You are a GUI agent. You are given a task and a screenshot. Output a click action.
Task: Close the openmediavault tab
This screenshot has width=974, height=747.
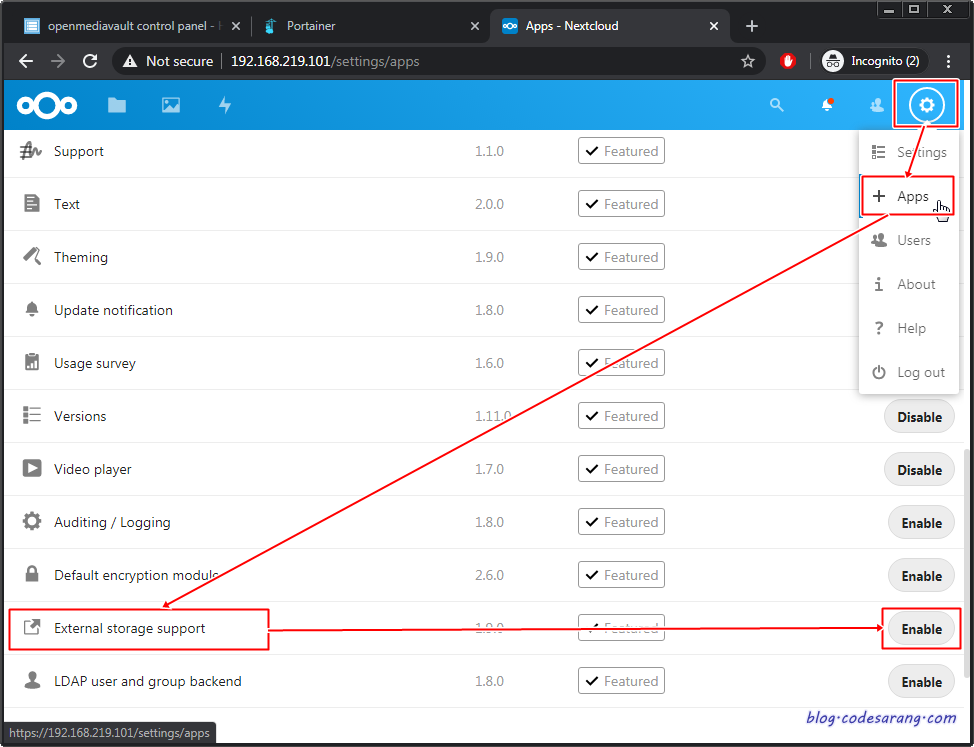[235, 26]
